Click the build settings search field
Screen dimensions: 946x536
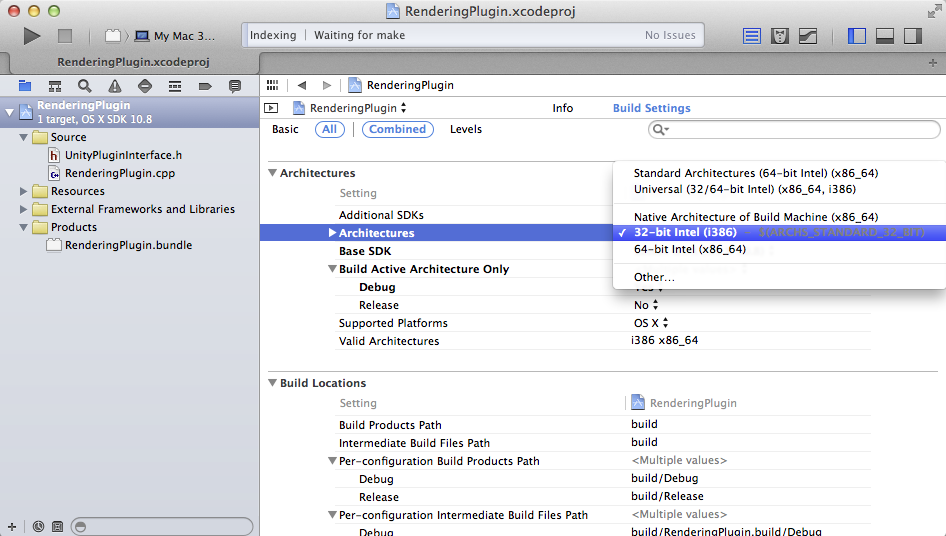[x=800, y=130]
